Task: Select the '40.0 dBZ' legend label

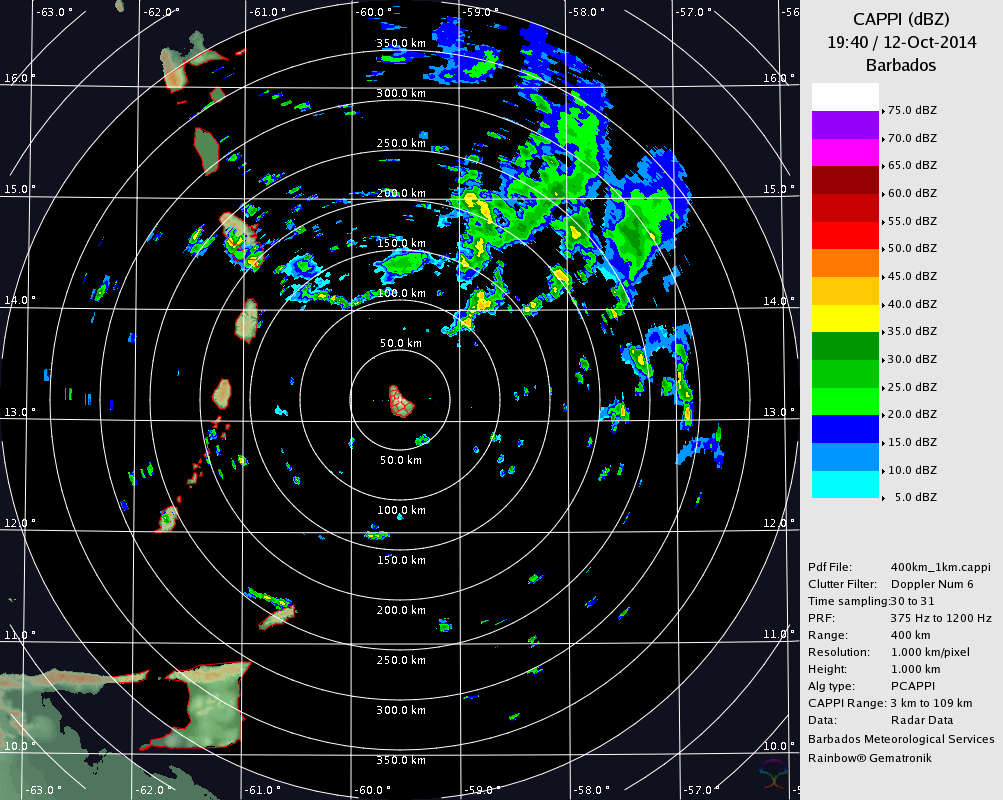Action: [x=912, y=304]
